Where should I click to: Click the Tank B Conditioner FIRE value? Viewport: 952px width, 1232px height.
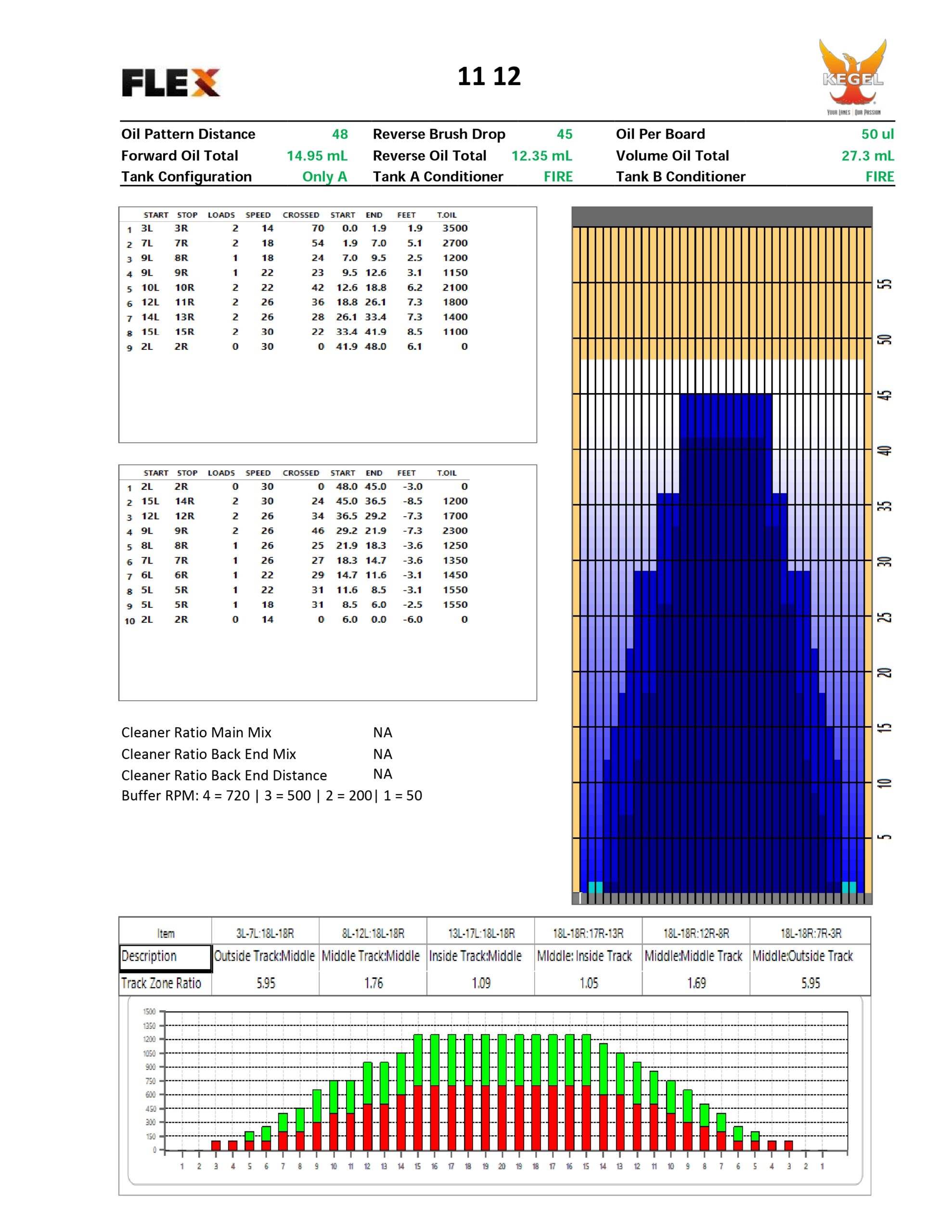(879, 177)
